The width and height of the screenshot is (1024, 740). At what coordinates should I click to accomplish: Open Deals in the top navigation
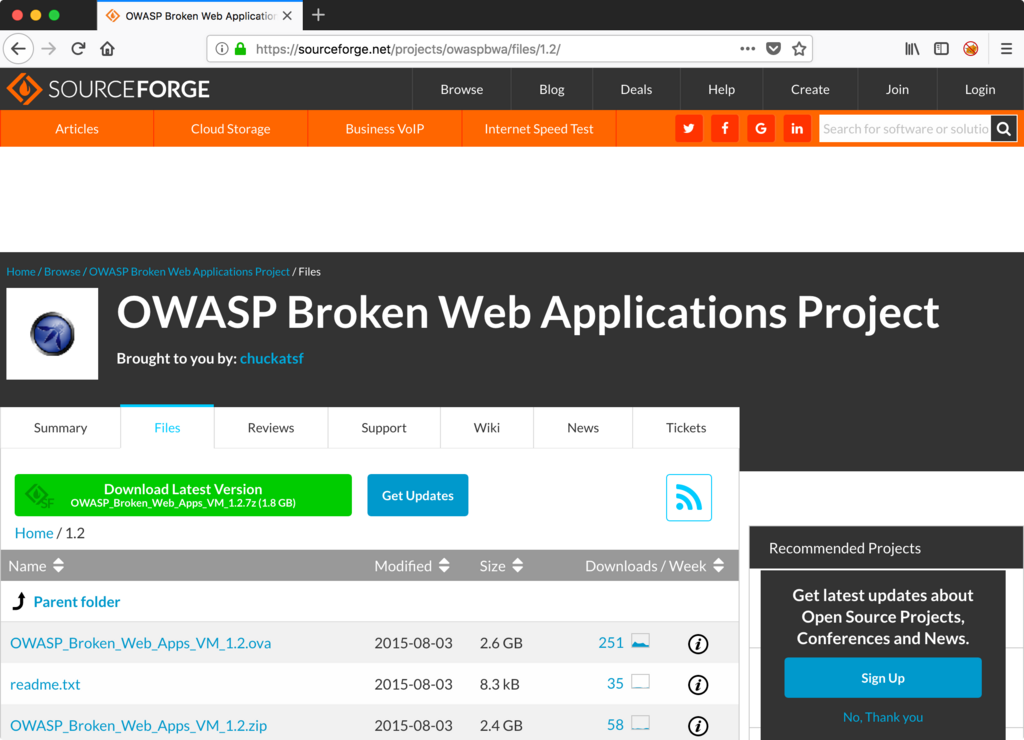point(636,89)
